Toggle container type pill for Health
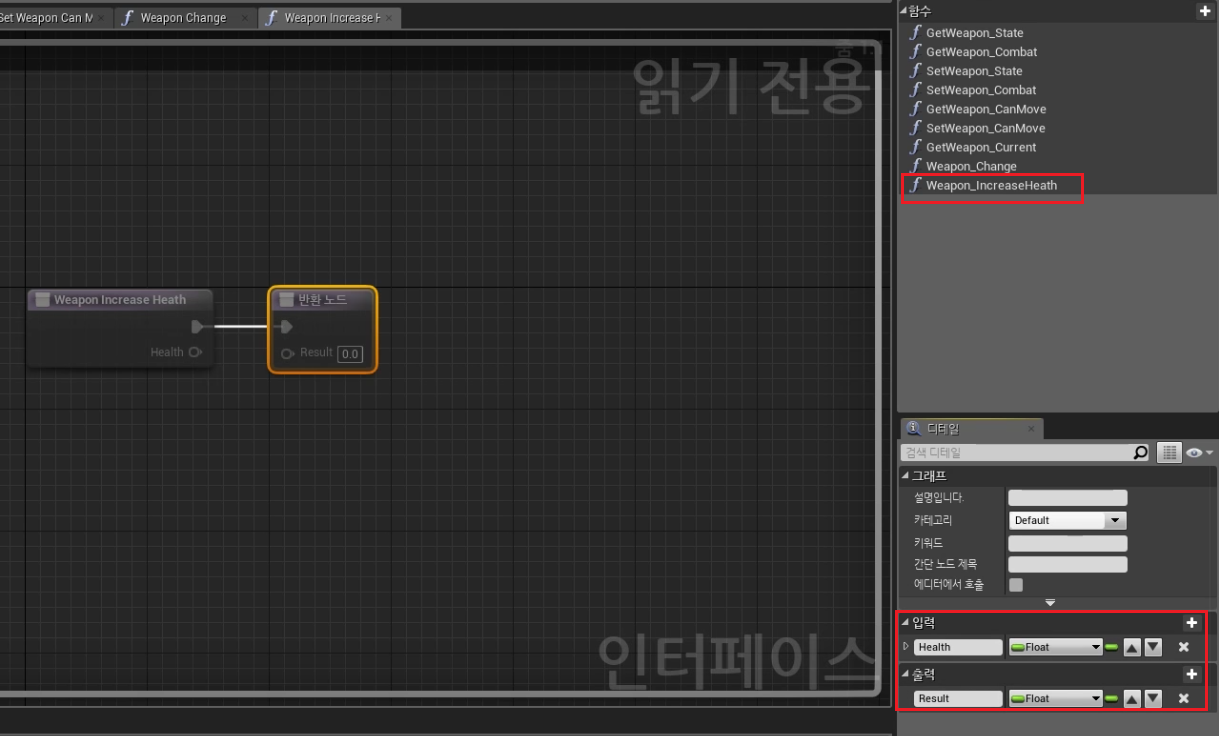Screen dimensions: 1219x736 (x=1111, y=647)
